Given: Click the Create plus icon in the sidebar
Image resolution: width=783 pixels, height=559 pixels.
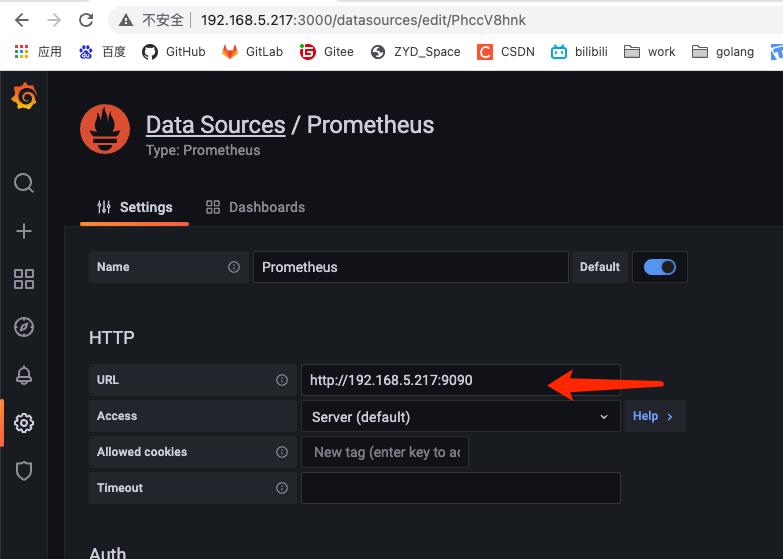Looking at the screenshot, I should coord(24,231).
